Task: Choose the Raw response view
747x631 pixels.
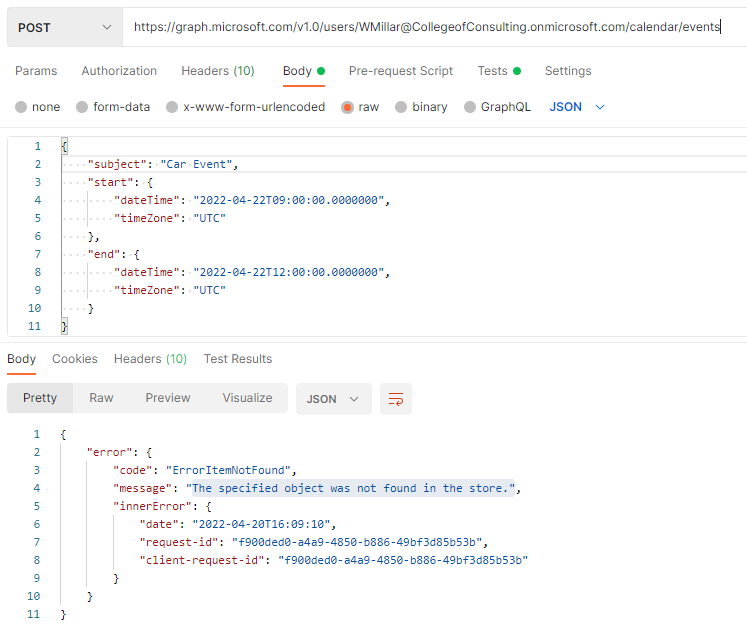Action: (101, 398)
